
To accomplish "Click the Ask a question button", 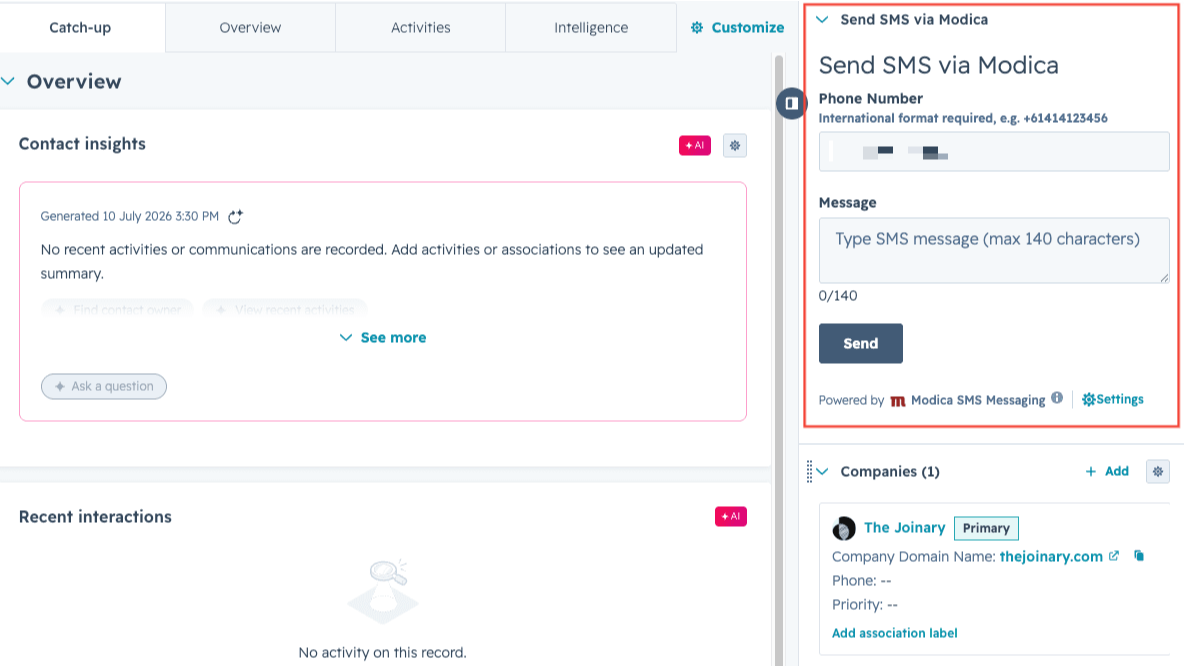I will (x=104, y=386).
